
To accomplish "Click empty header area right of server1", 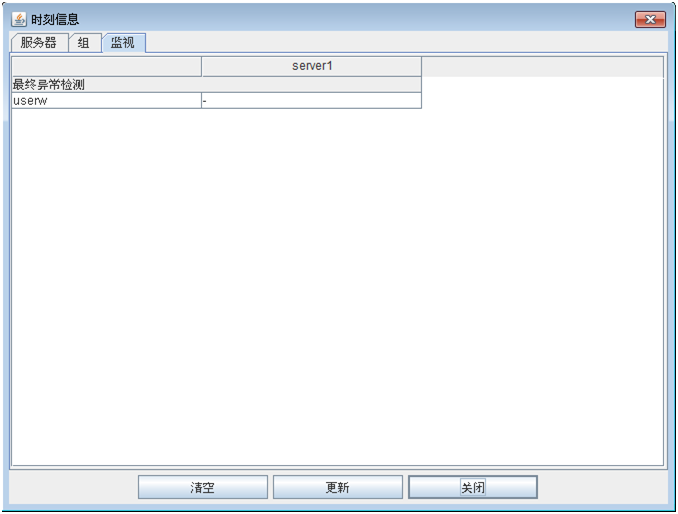I will point(541,67).
